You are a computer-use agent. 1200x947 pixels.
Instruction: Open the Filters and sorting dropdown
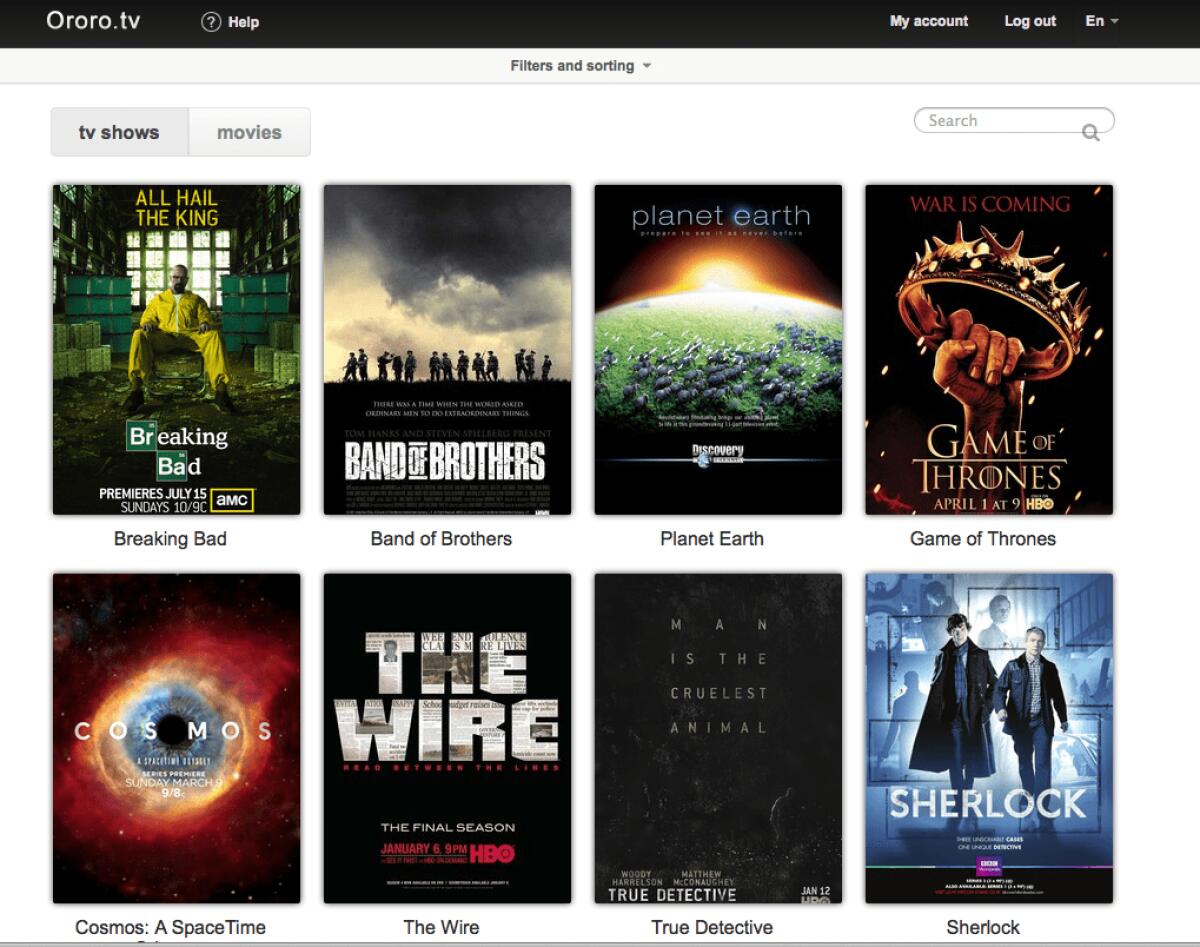click(x=573, y=65)
